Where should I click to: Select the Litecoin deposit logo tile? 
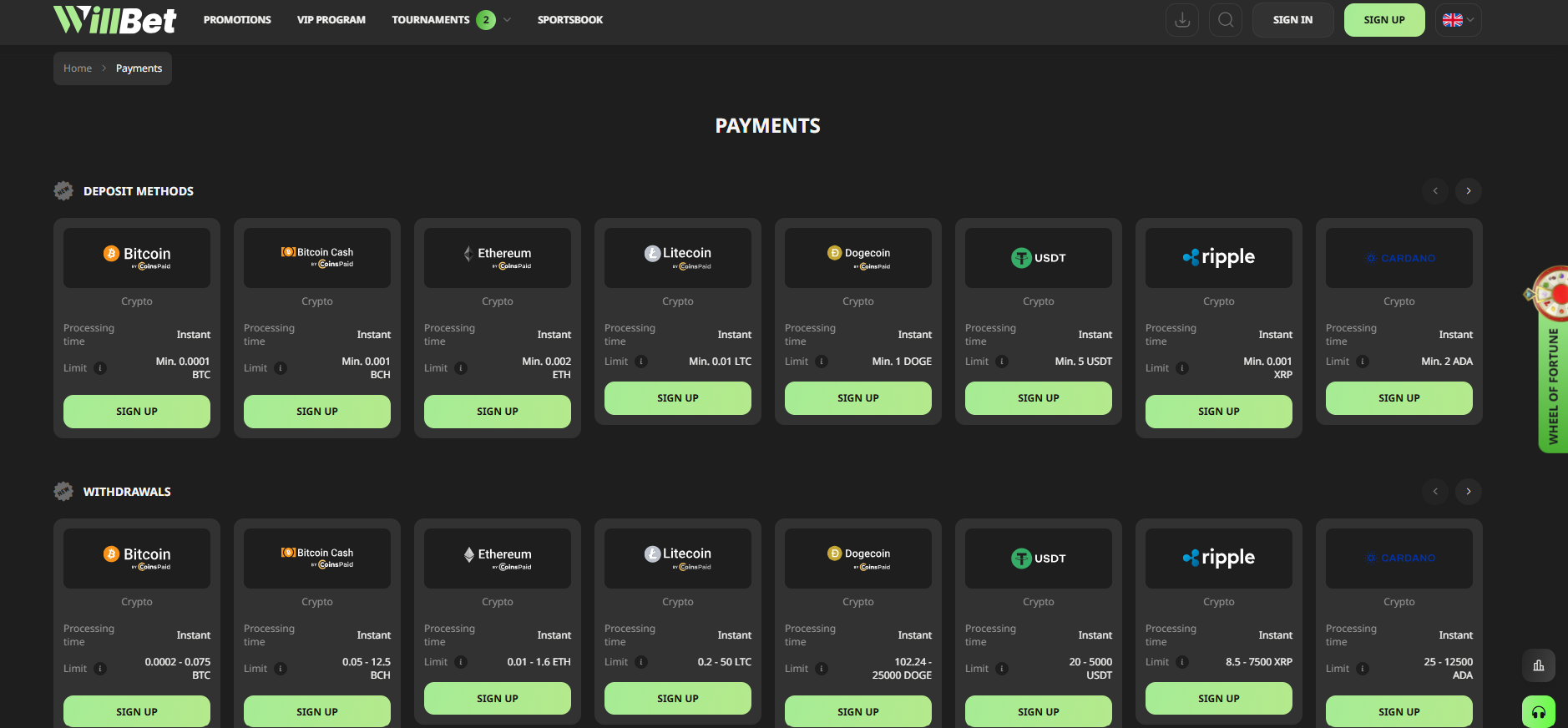[678, 258]
